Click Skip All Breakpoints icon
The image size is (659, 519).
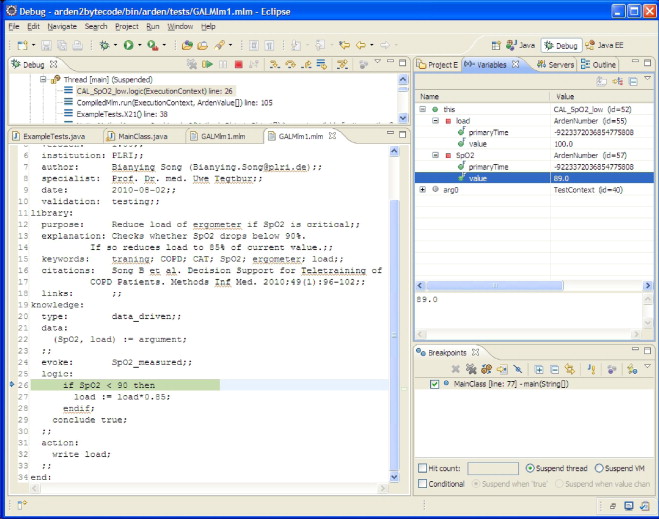(x=518, y=369)
